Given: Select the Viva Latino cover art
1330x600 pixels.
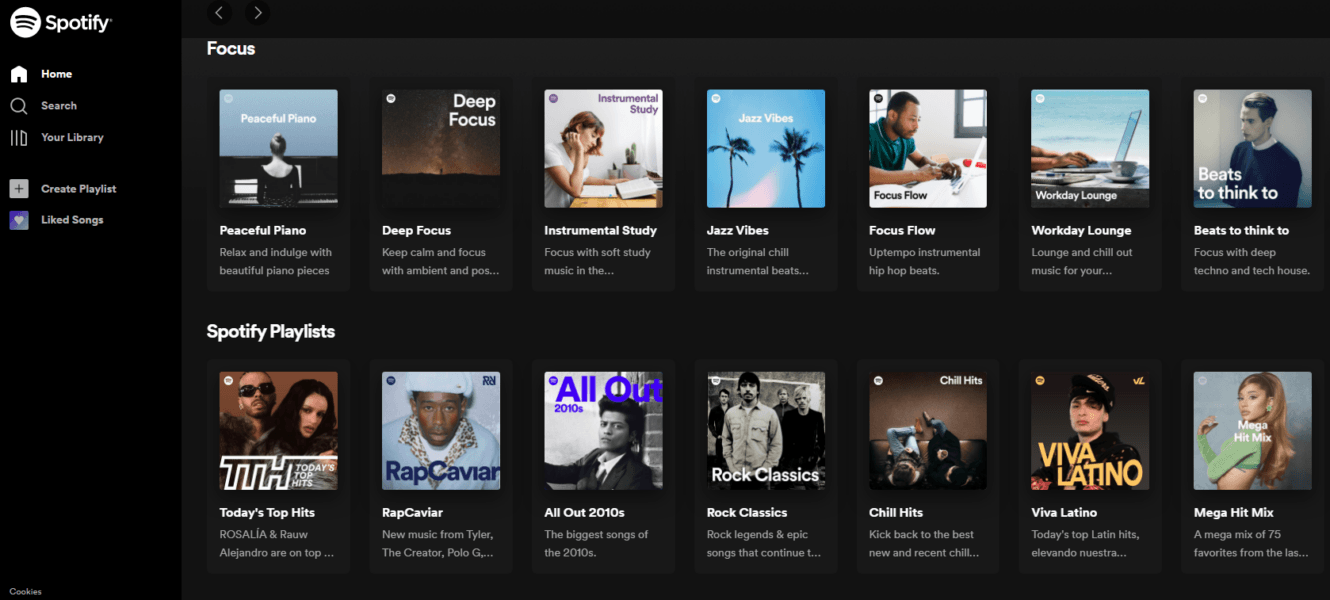Looking at the screenshot, I should pos(1090,431).
